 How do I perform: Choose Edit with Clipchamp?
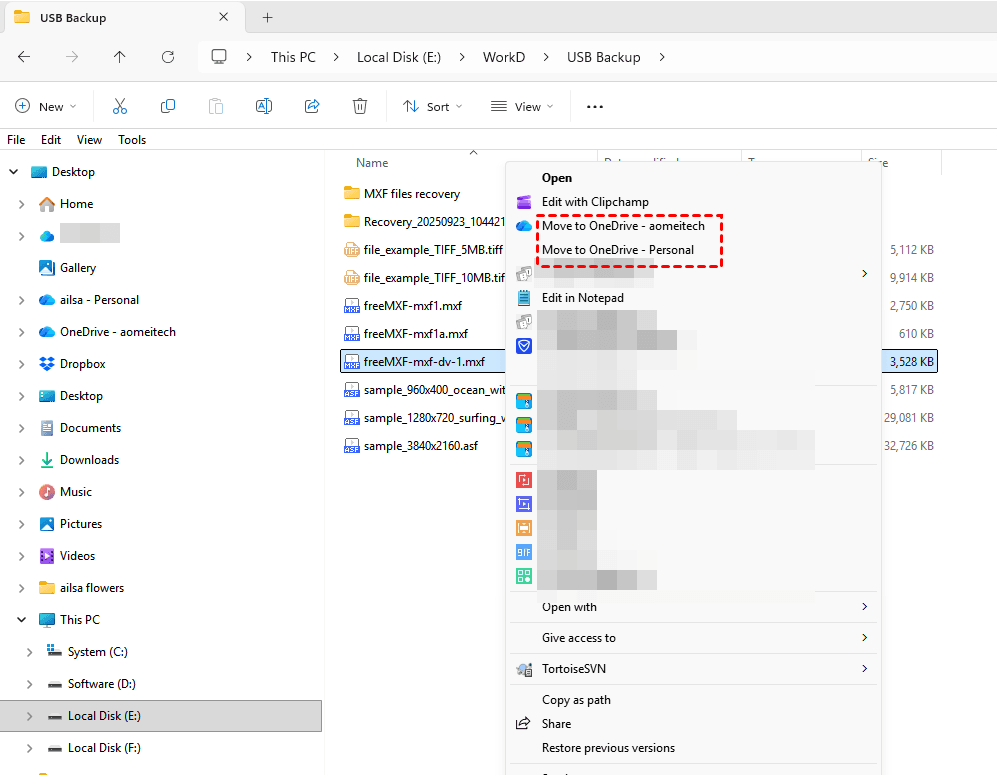pyautogui.click(x=595, y=202)
